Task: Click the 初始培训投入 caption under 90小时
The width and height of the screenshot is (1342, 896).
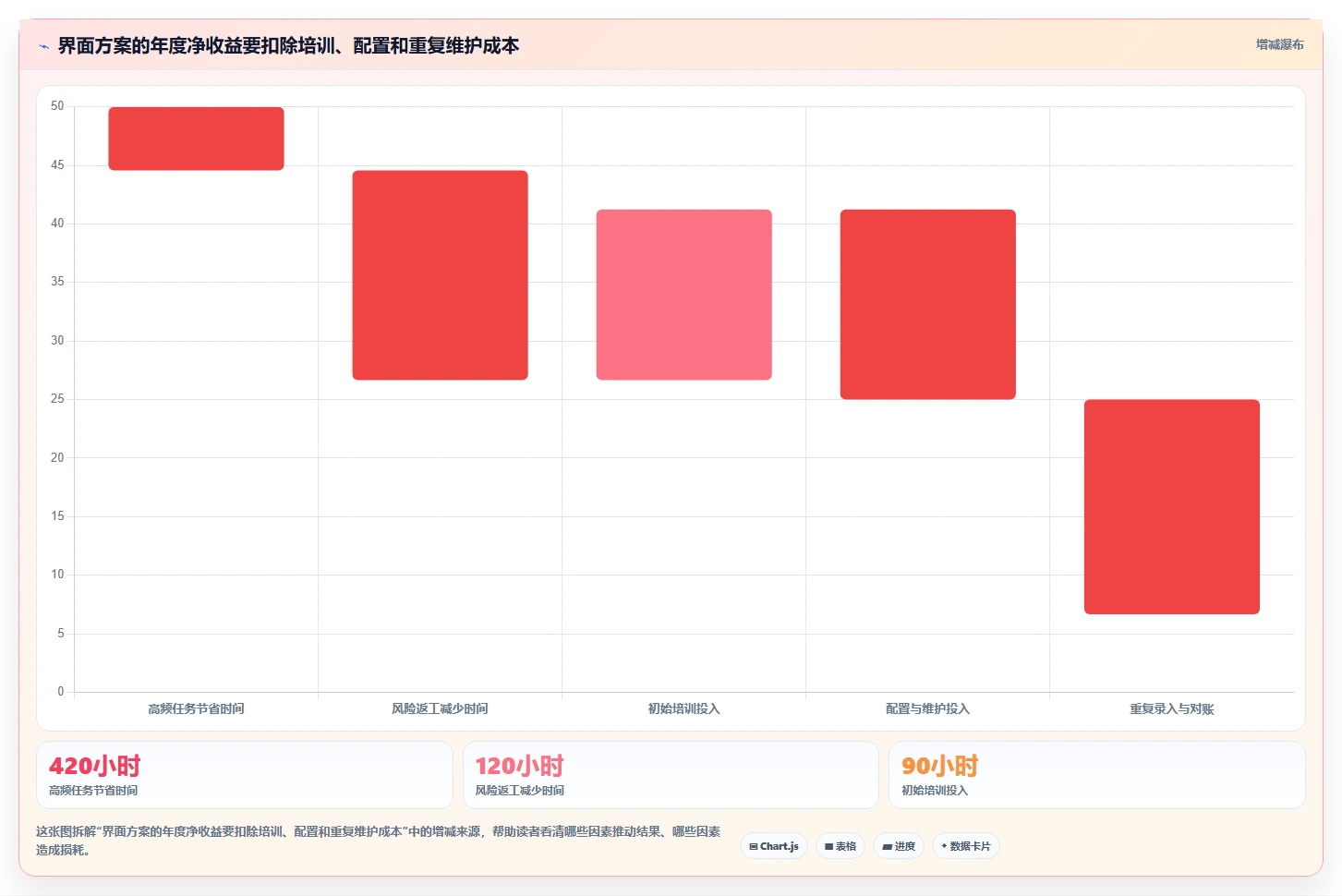Action: coord(935,791)
